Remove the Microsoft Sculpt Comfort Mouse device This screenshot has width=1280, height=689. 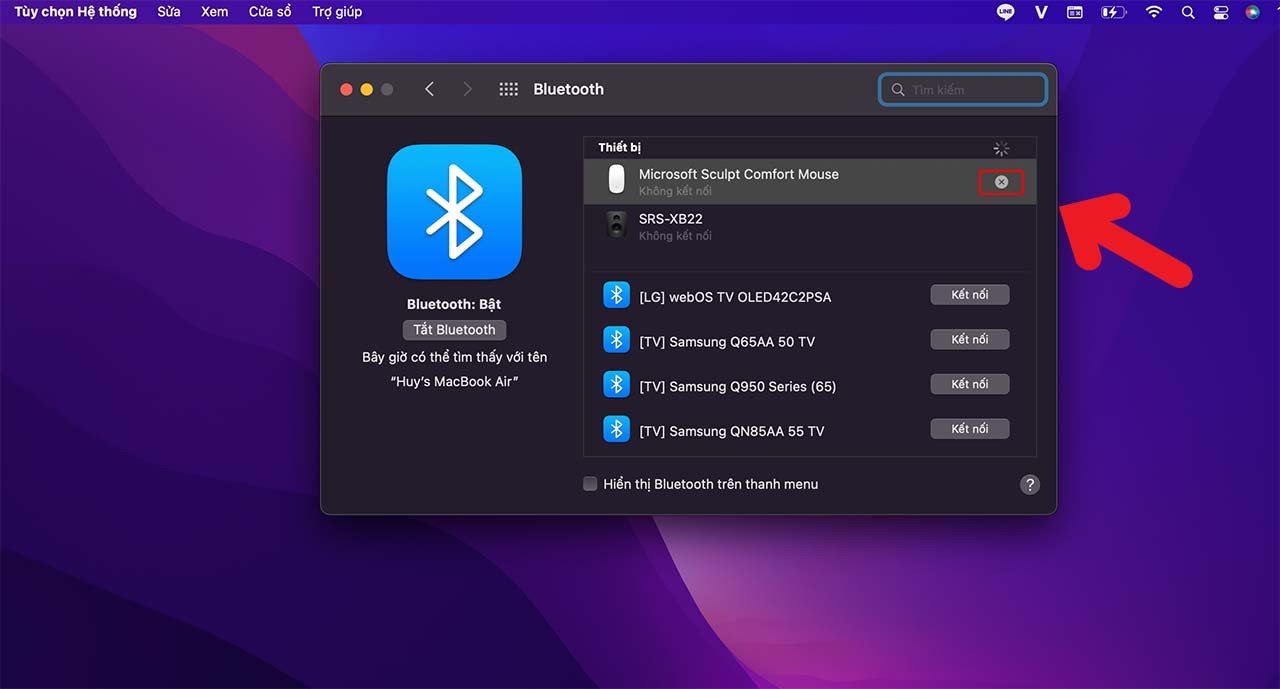1001,181
